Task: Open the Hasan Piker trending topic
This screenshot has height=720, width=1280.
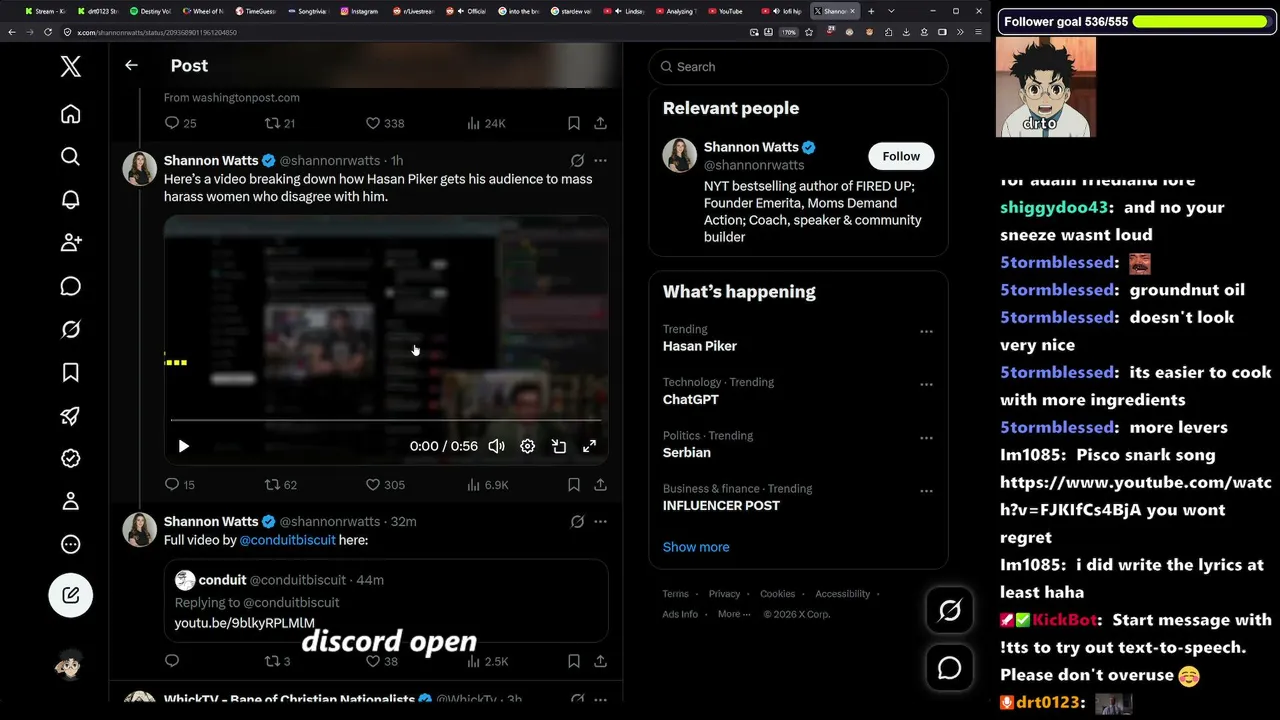Action: point(700,346)
